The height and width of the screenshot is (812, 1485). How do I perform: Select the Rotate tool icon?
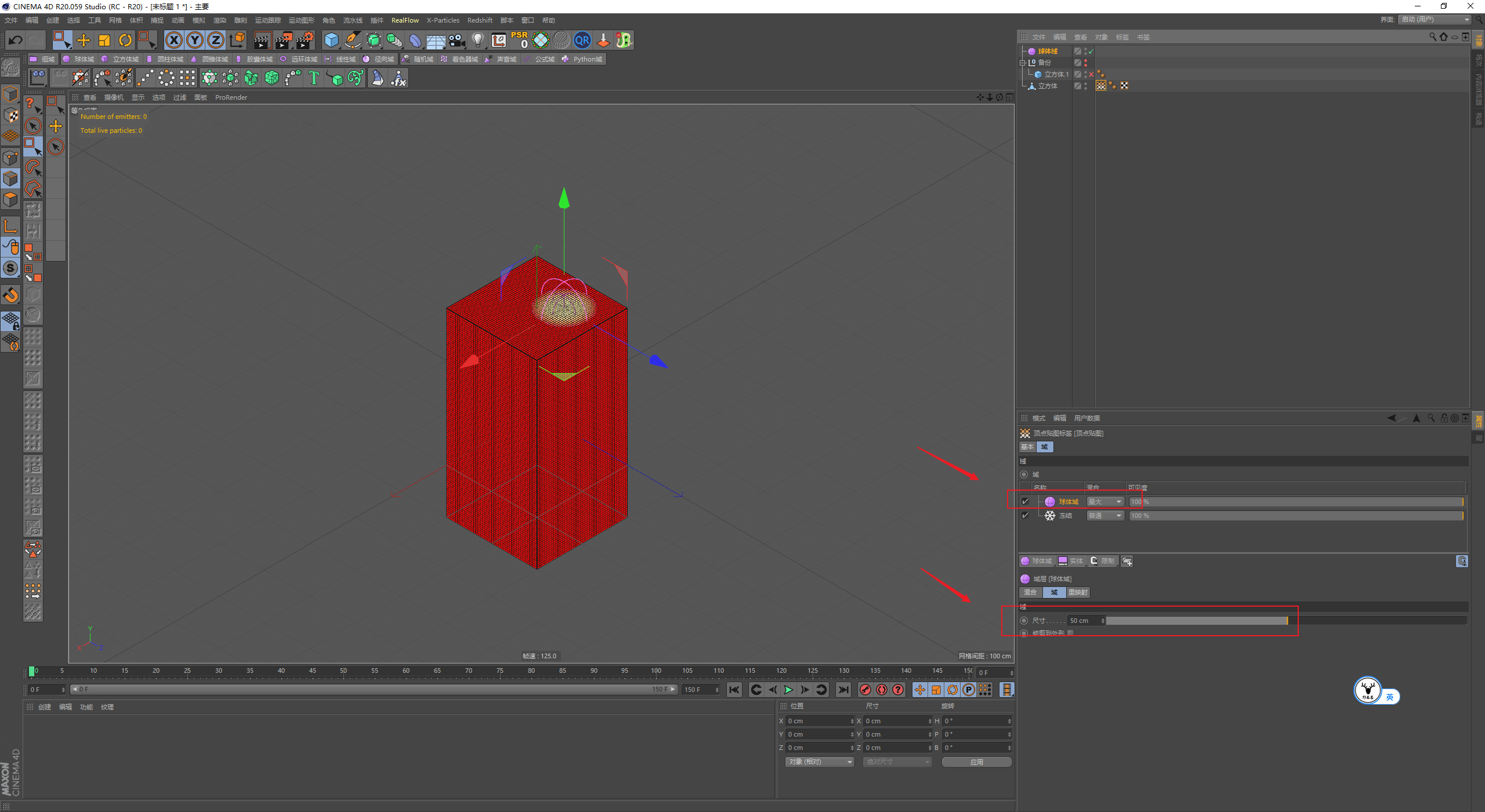tap(125, 40)
